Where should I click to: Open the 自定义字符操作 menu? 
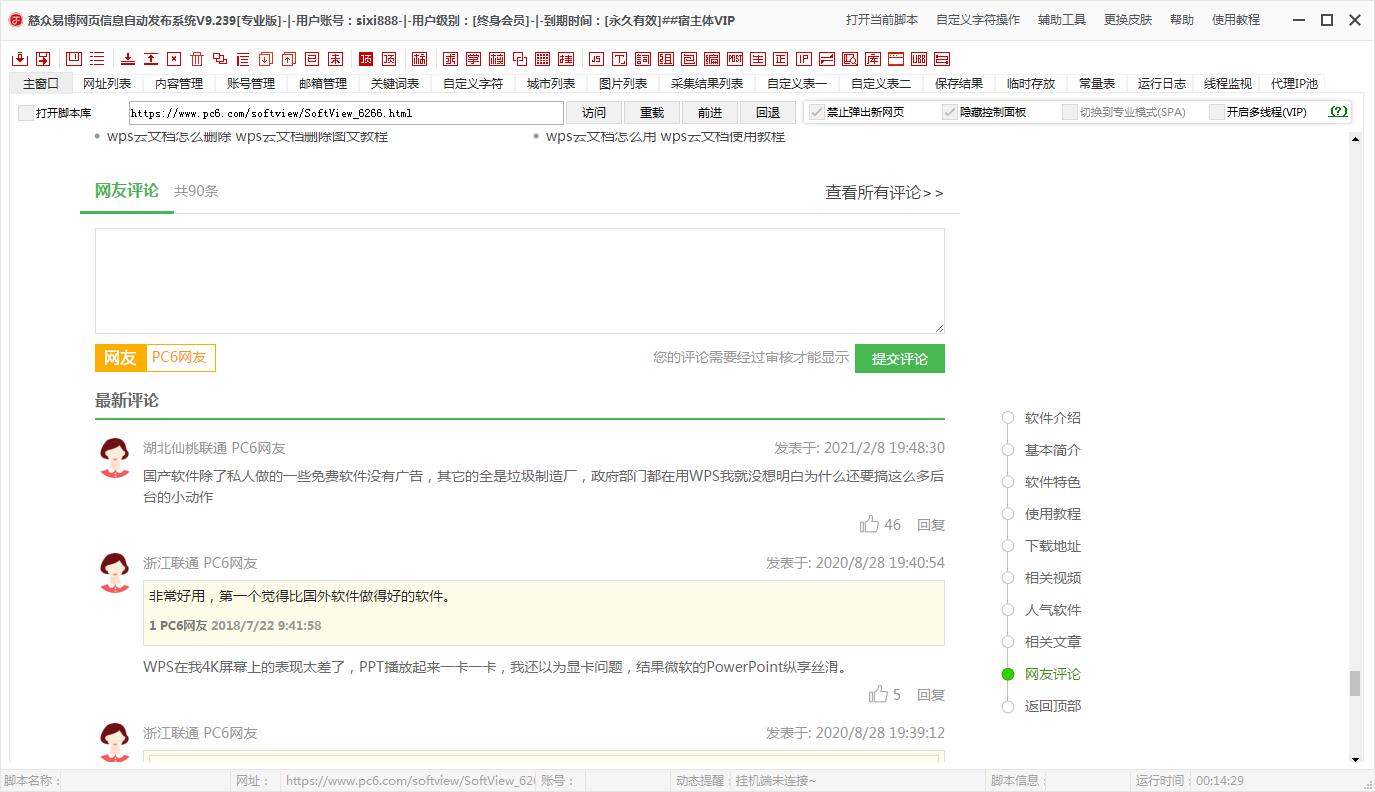pos(978,20)
